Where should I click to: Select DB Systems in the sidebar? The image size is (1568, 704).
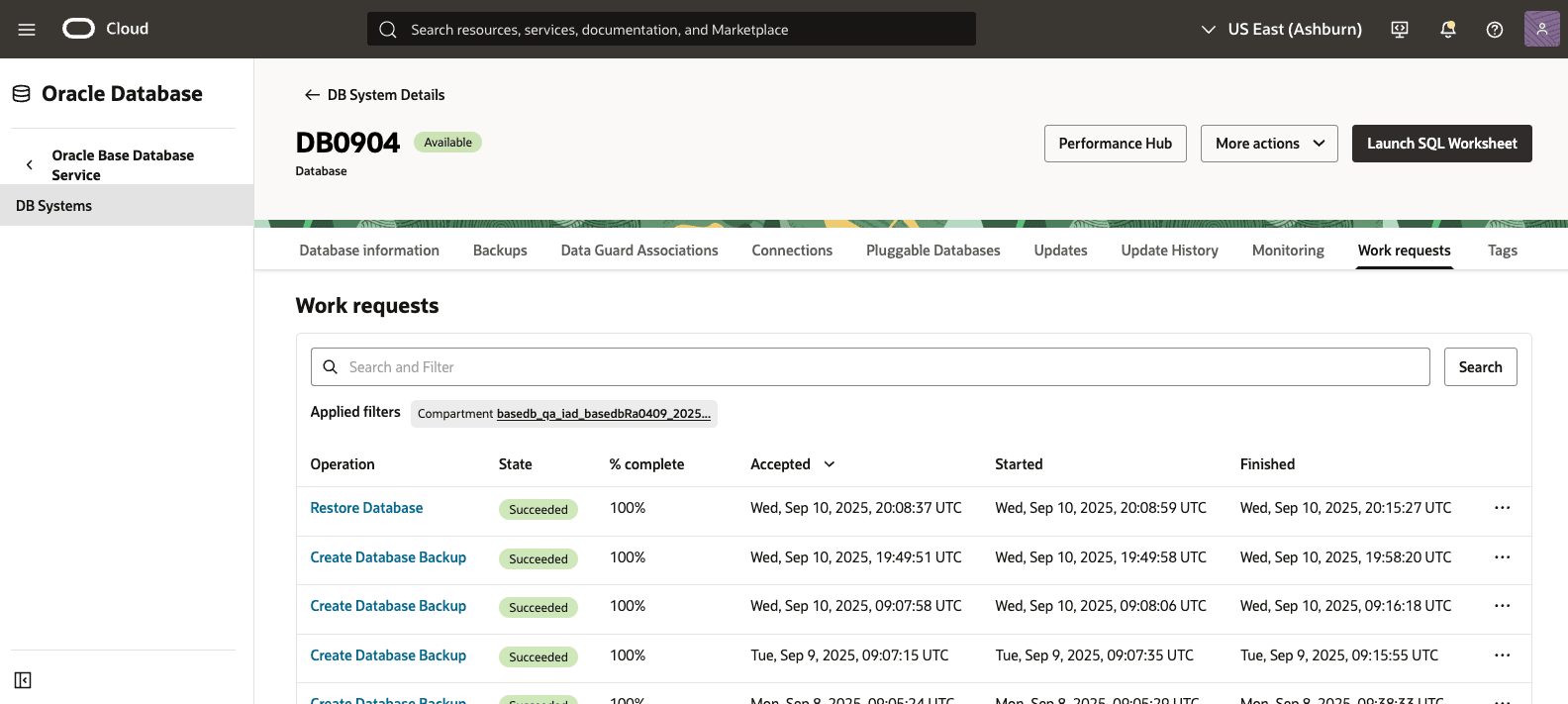(127, 205)
